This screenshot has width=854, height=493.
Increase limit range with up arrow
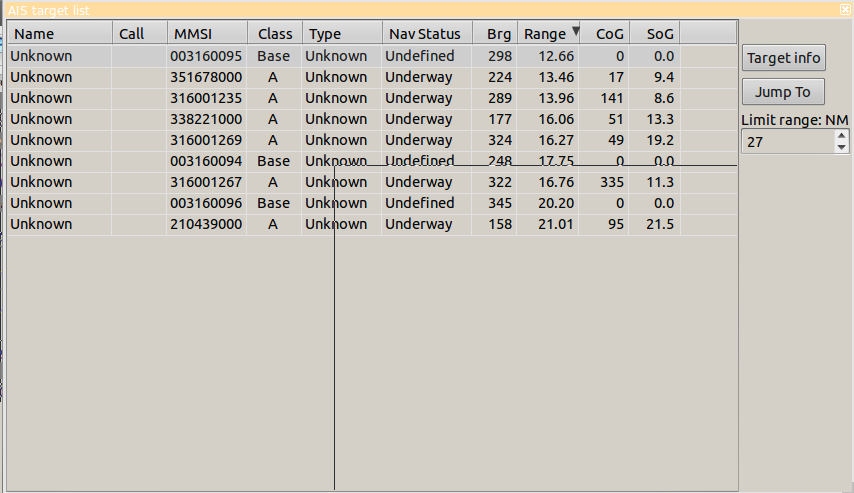point(841,136)
